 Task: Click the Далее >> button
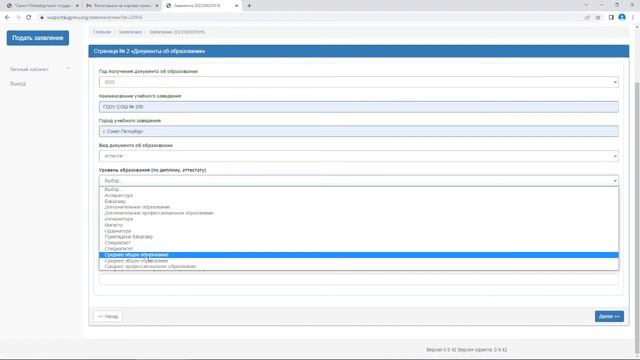(x=609, y=316)
